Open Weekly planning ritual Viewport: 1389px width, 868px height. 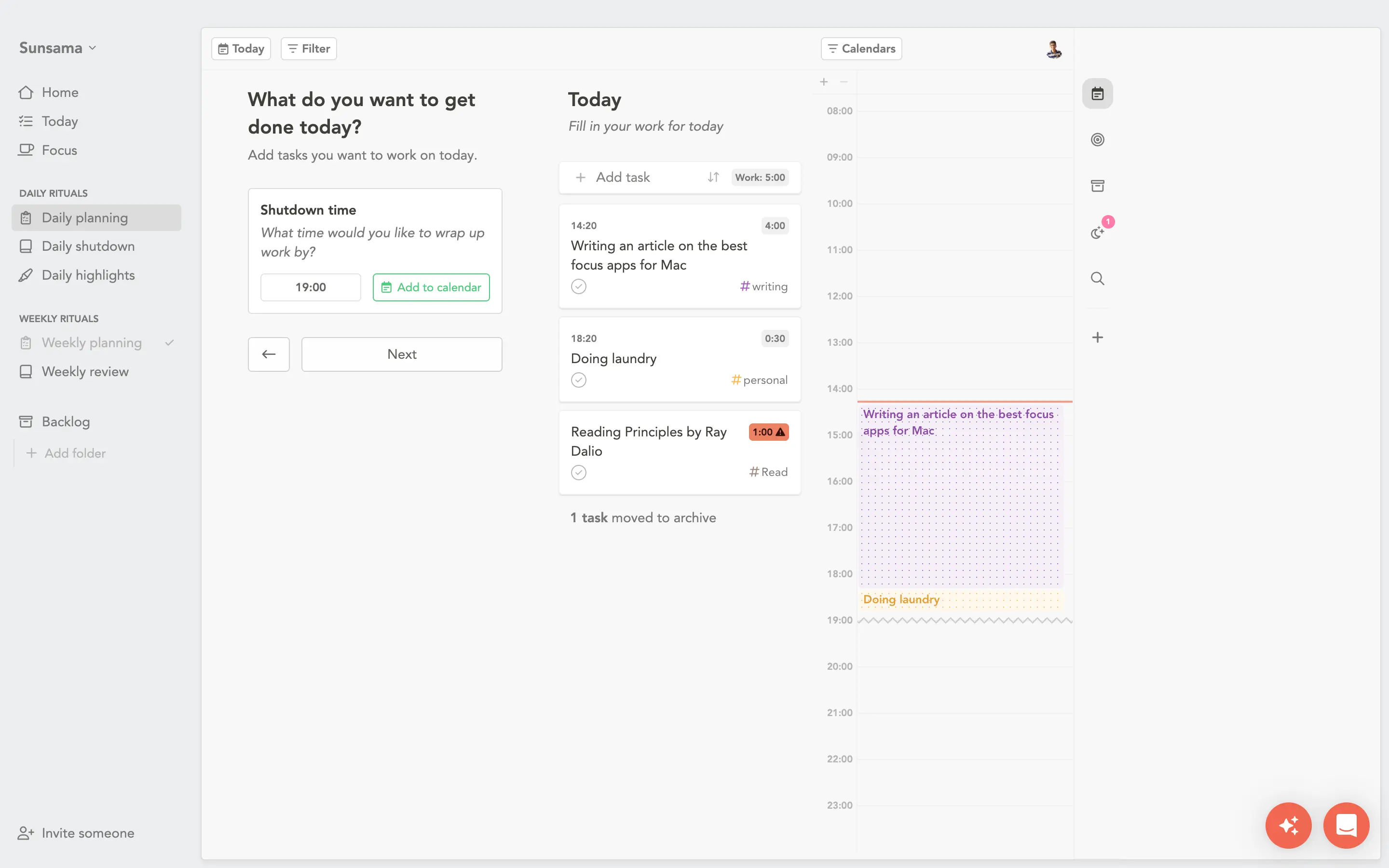pyautogui.click(x=96, y=343)
